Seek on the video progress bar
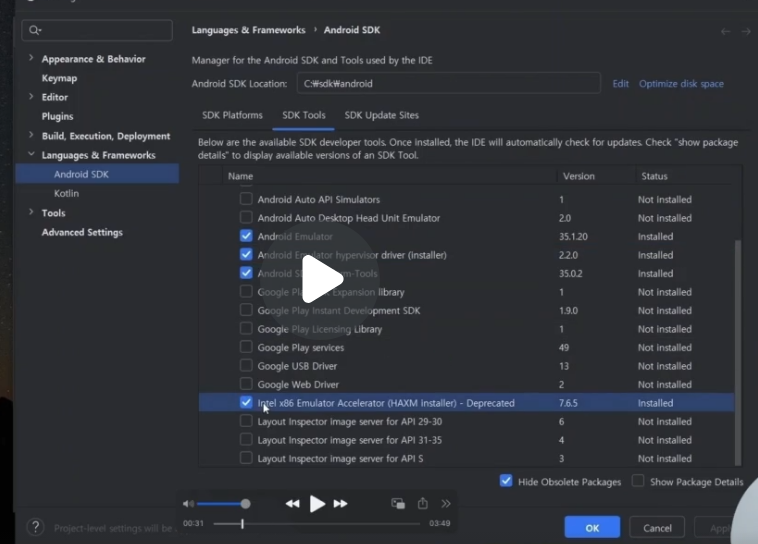The width and height of the screenshot is (758, 544). [x=317, y=523]
